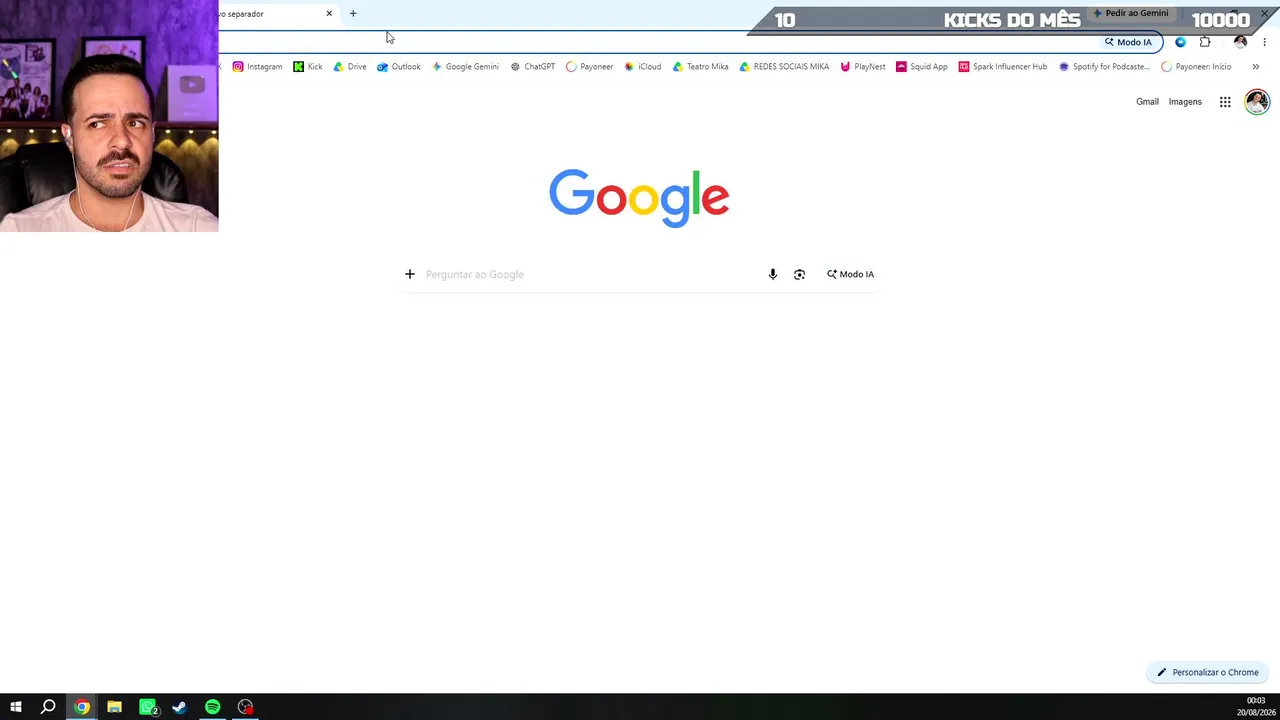Click Personalizar o Chrome
Screen dimensions: 1280x720
(x=1208, y=673)
